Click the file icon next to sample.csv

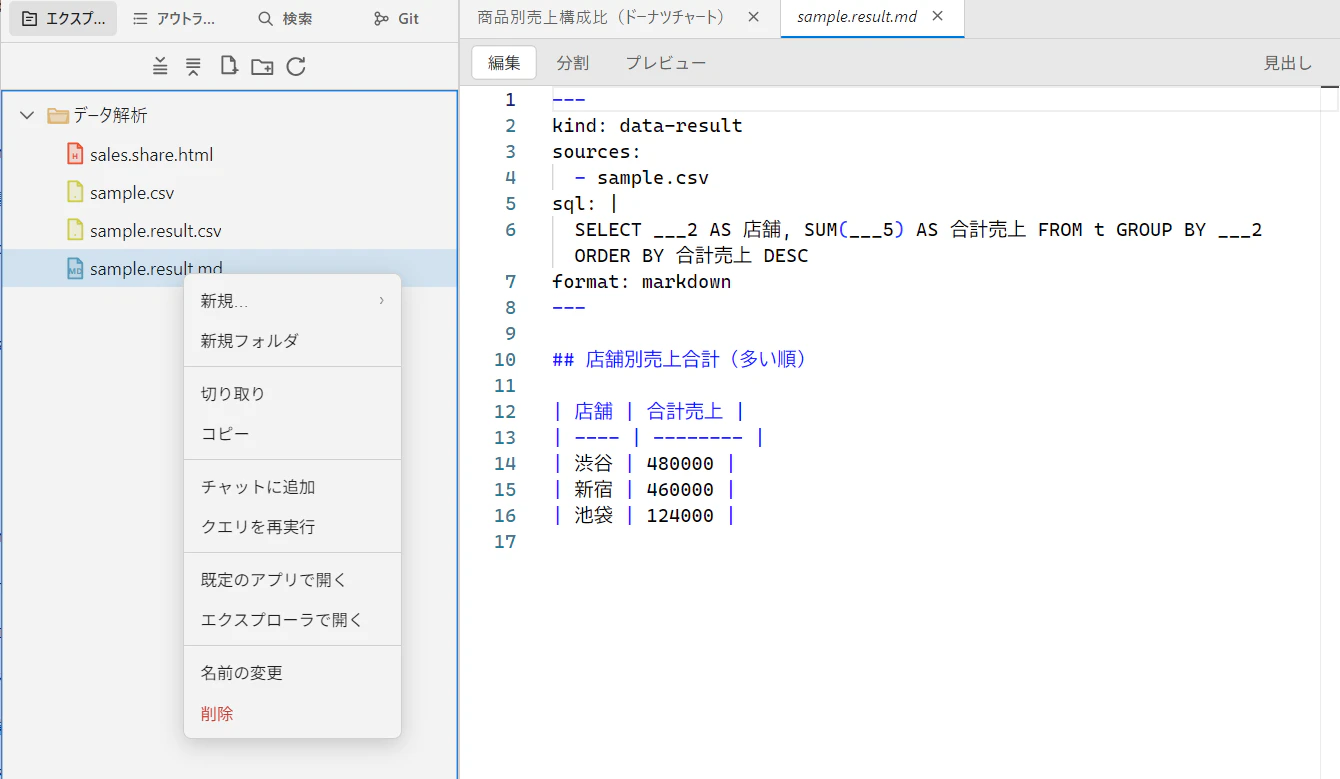(75, 192)
